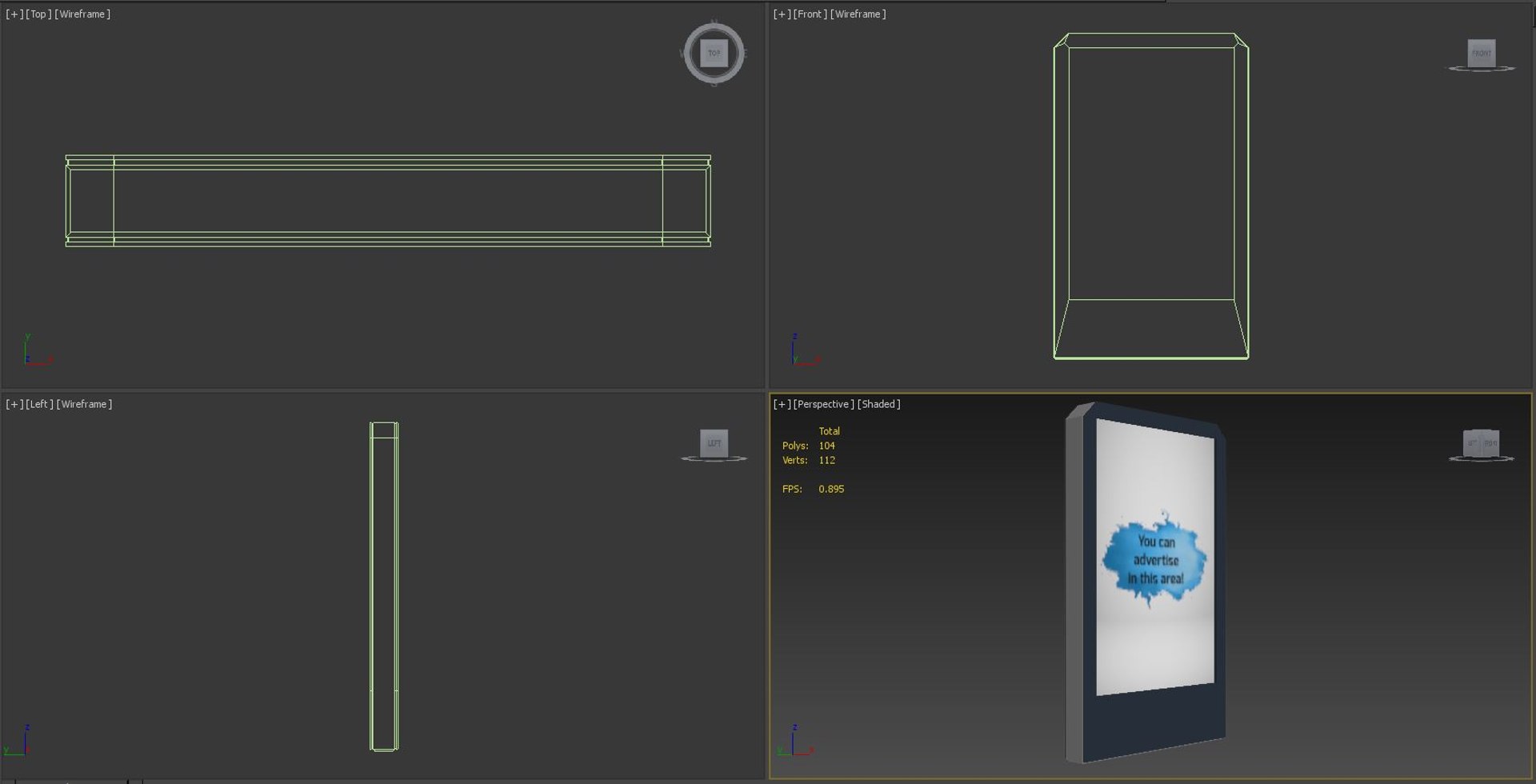The height and width of the screenshot is (784, 1536).
Task: Click the Left viewport ViewCube
Action: tap(714, 443)
